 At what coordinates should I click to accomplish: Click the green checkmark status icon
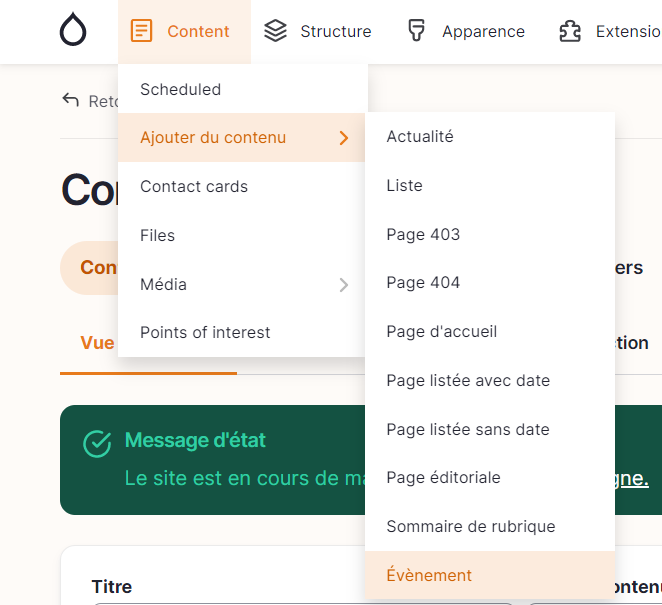click(x=96, y=443)
